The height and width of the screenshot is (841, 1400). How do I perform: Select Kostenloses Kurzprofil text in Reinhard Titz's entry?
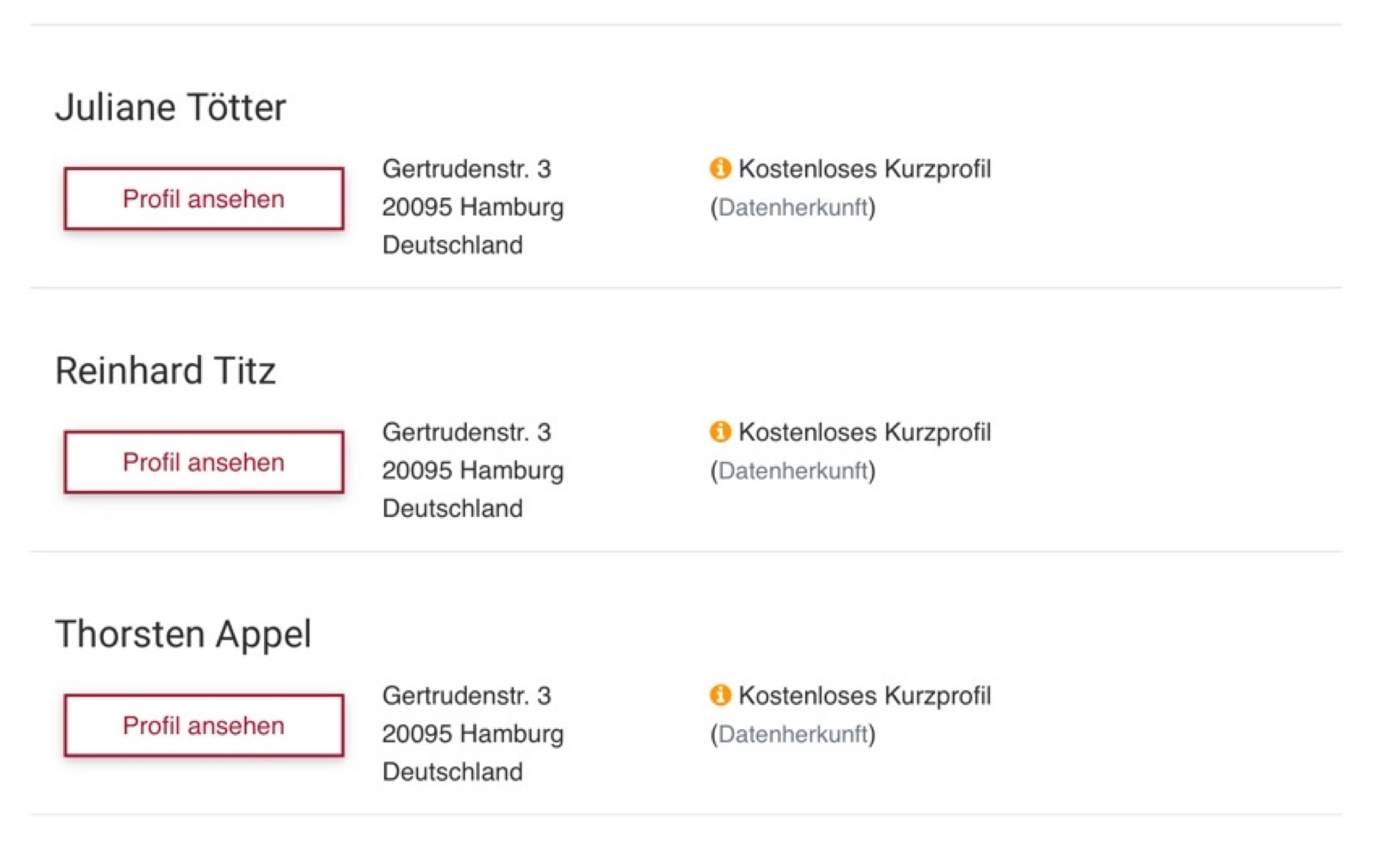(x=864, y=433)
